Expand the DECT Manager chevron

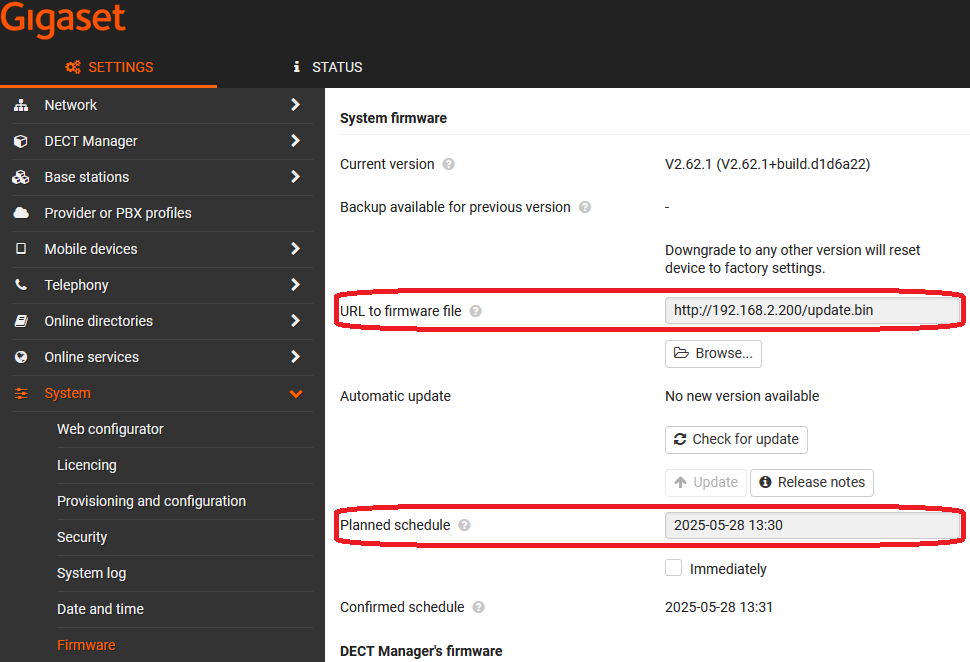tap(295, 140)
